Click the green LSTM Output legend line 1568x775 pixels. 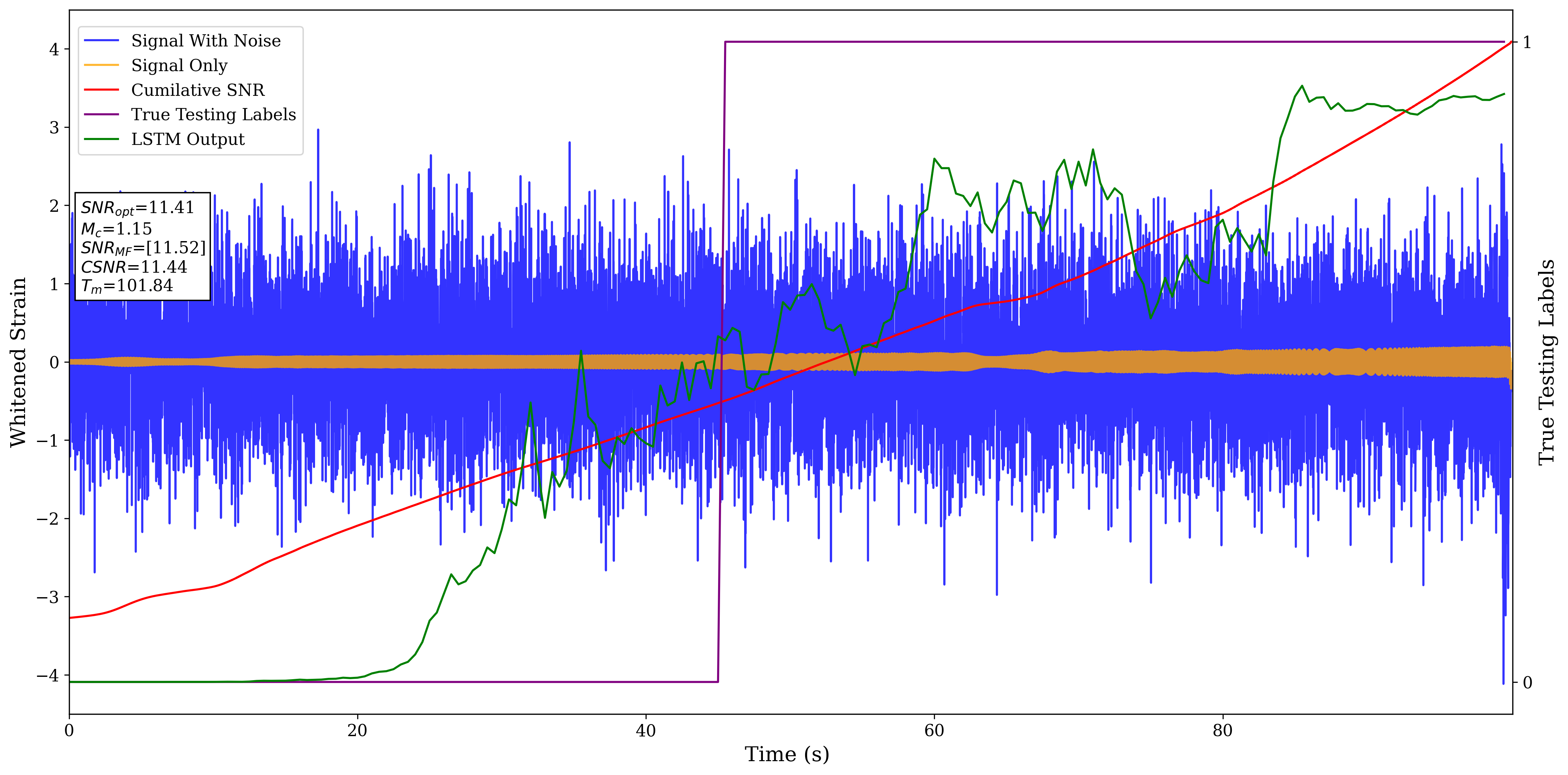point(101,139)
